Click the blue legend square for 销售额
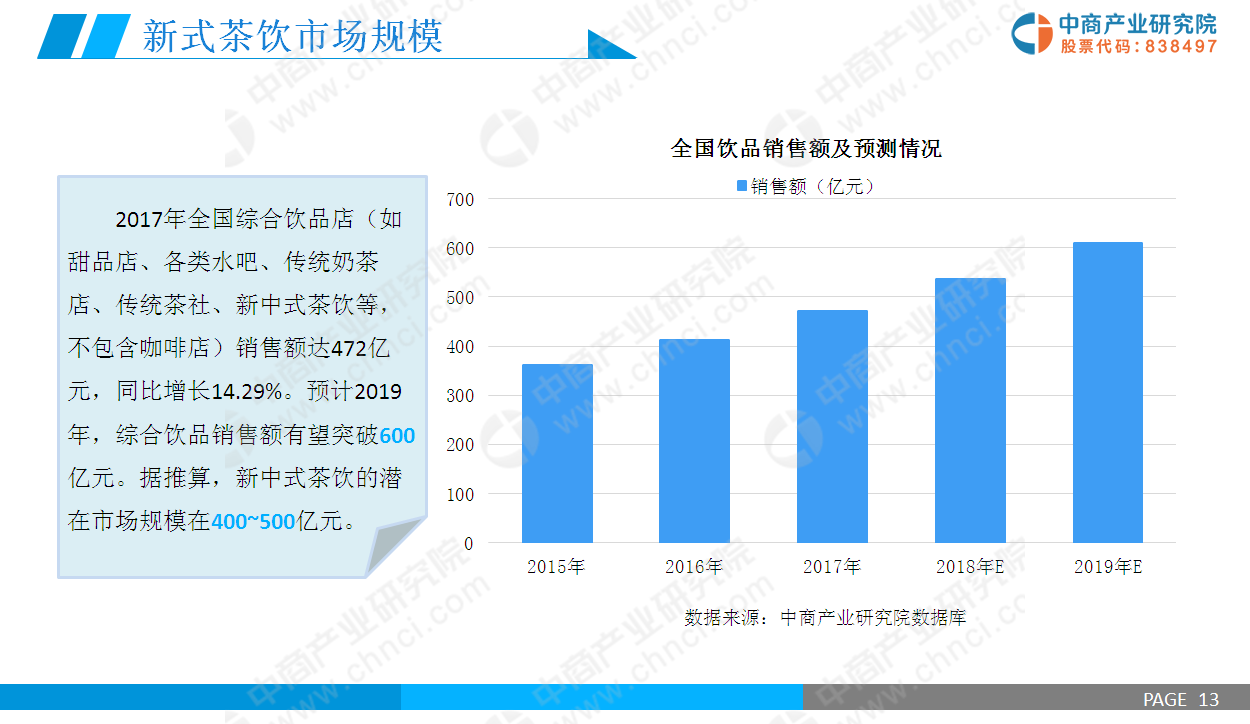This screenshot has width=1250, height=724. [741, 186]
